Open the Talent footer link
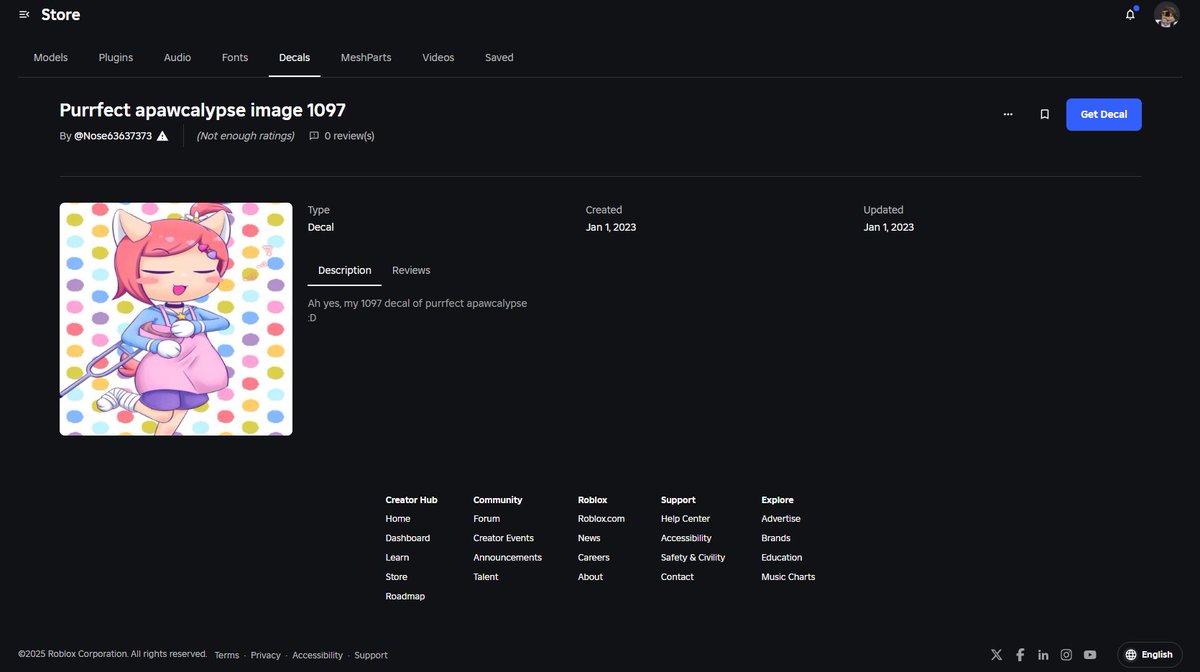 click(486, 577)
